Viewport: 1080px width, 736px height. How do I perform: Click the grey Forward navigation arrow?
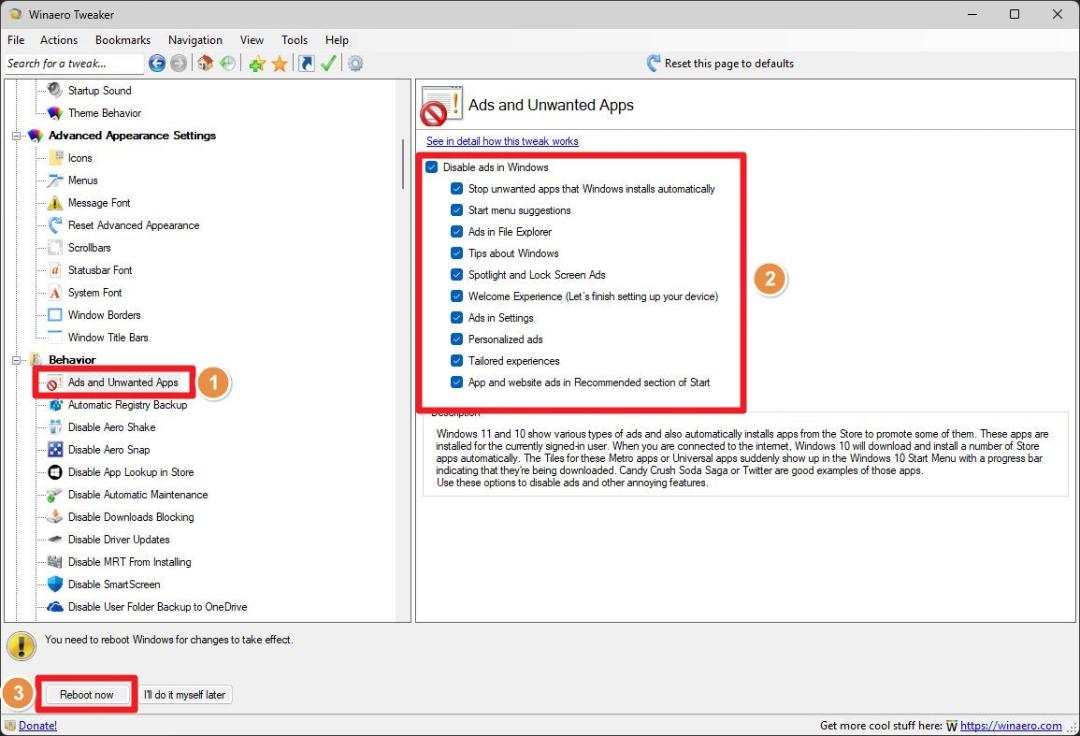tap(178, 63)
